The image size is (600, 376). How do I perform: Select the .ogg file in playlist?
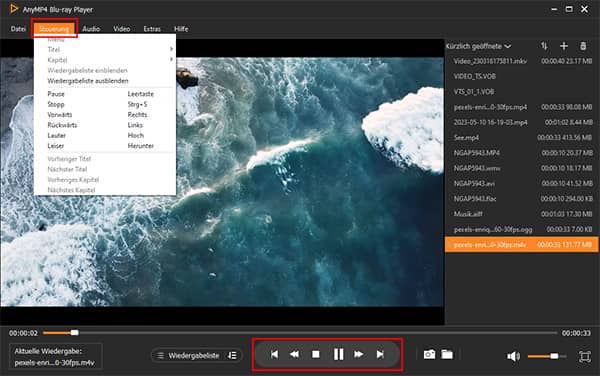tap(522, 230)
